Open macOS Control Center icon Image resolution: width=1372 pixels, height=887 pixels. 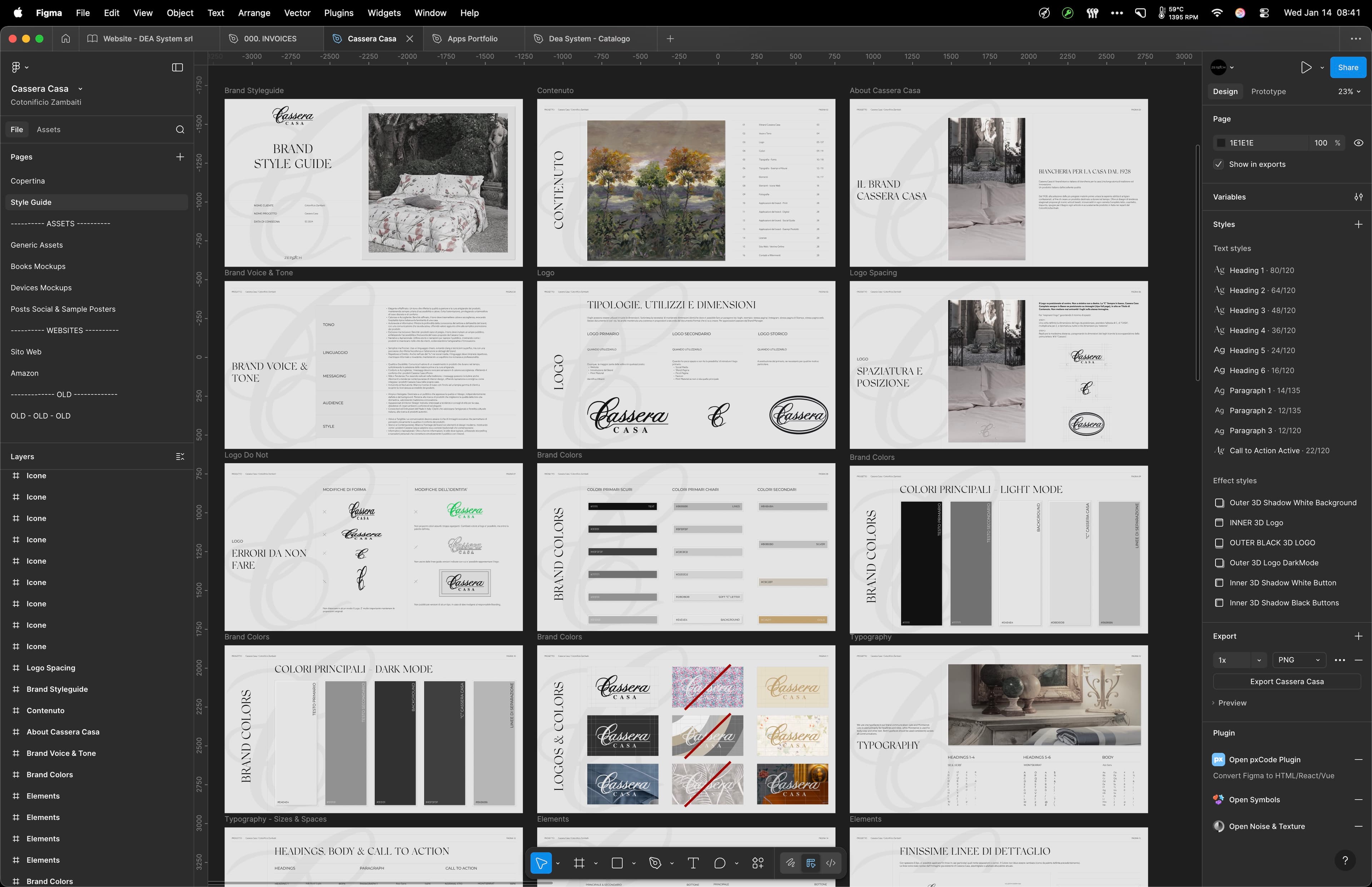(x=1264, y=13)
